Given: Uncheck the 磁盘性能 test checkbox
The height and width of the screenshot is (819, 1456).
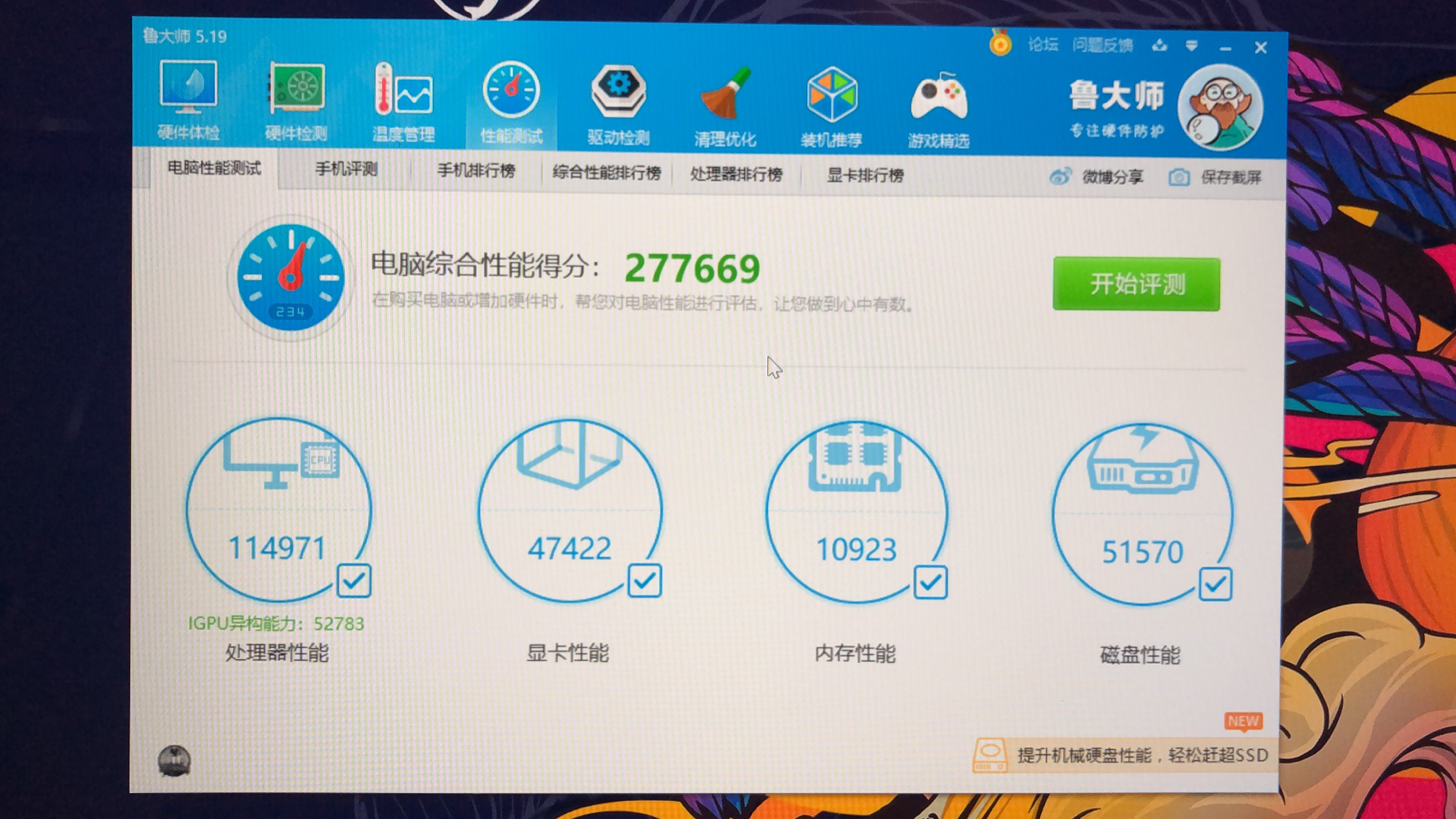Looking at the screenshot, I should tap(1215, 584).
